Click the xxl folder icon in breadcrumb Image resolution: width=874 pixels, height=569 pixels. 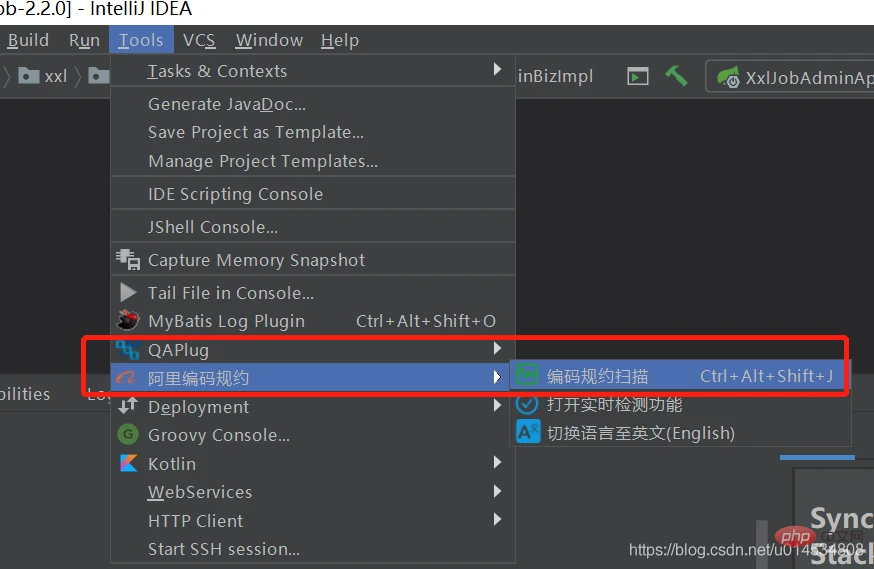[x=28, y=75]
